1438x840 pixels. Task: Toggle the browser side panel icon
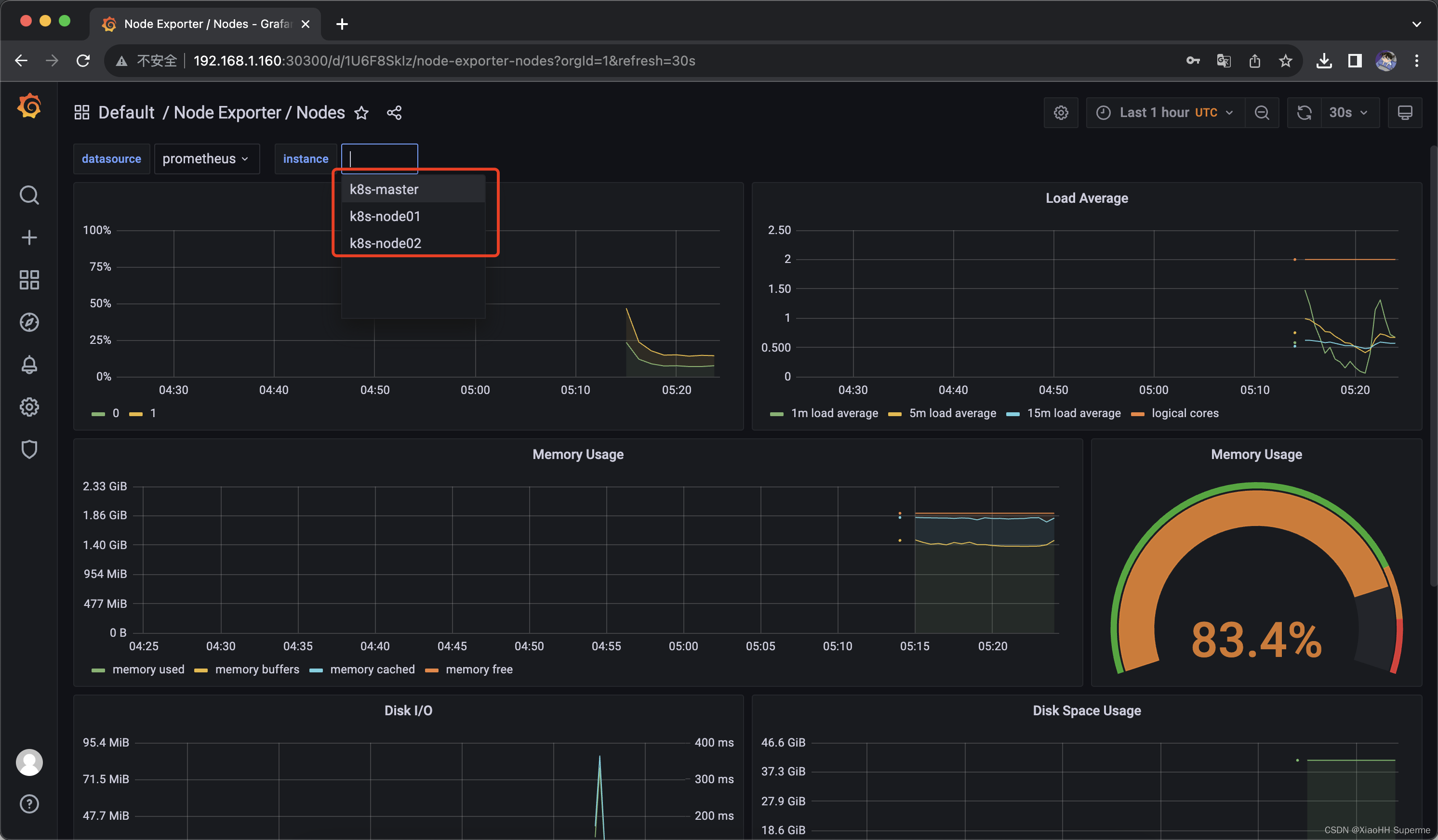pos(1355,61)
